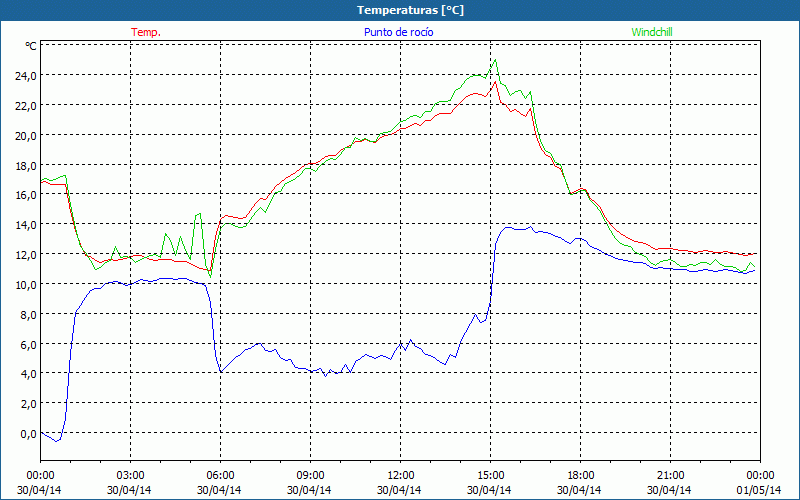This screenshot has height=500, width=800.
Task: Click the Temperaturas [°C] chart title
Action: tap(410, 10)
